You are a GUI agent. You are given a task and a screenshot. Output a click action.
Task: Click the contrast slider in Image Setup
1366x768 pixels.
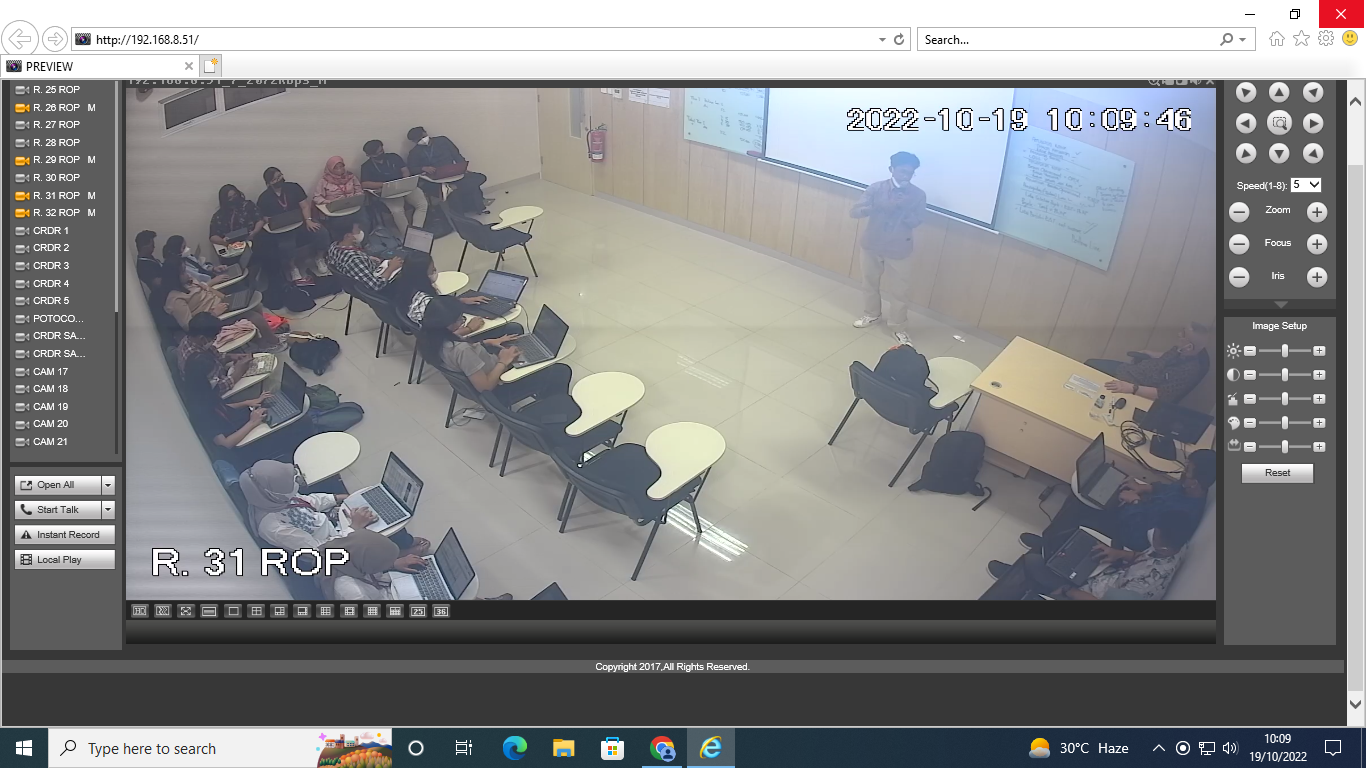1284,375
